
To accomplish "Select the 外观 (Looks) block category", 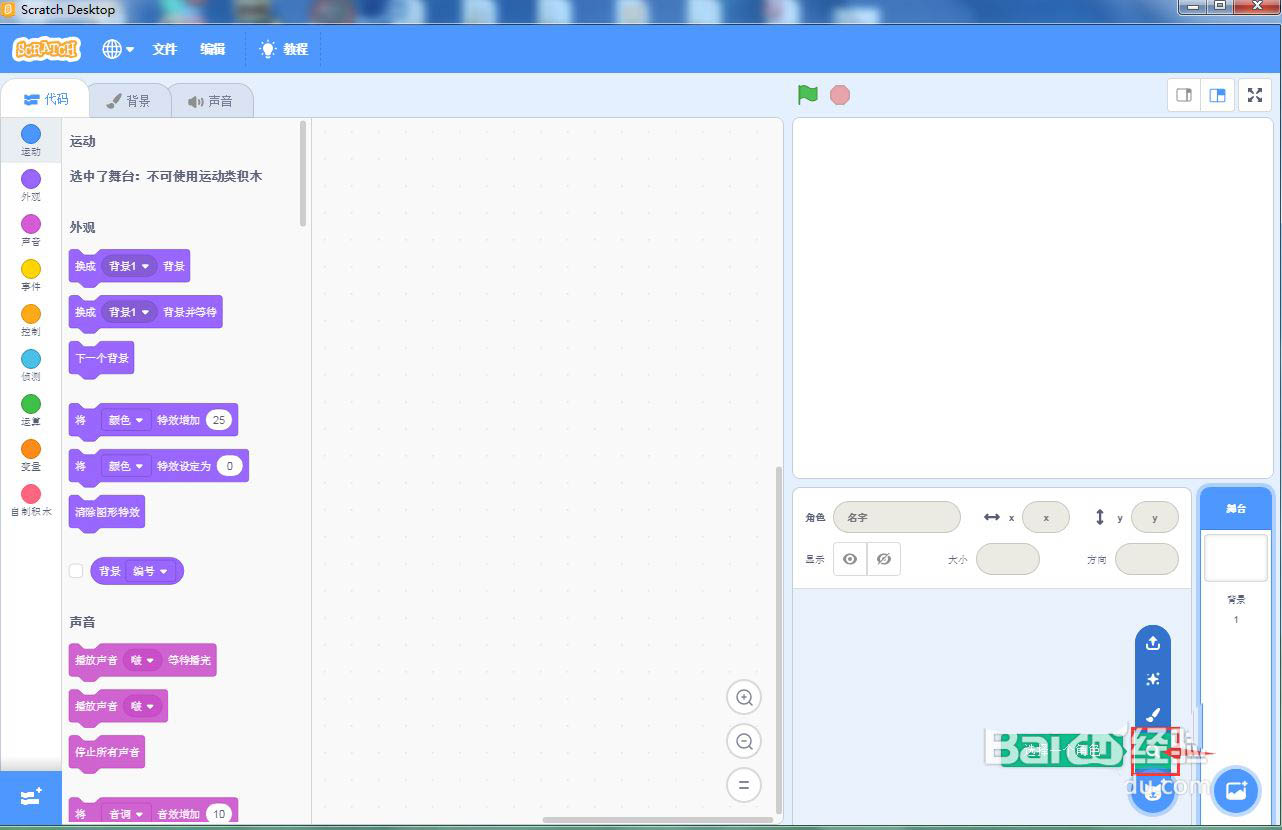I will [x=31, y=185].
